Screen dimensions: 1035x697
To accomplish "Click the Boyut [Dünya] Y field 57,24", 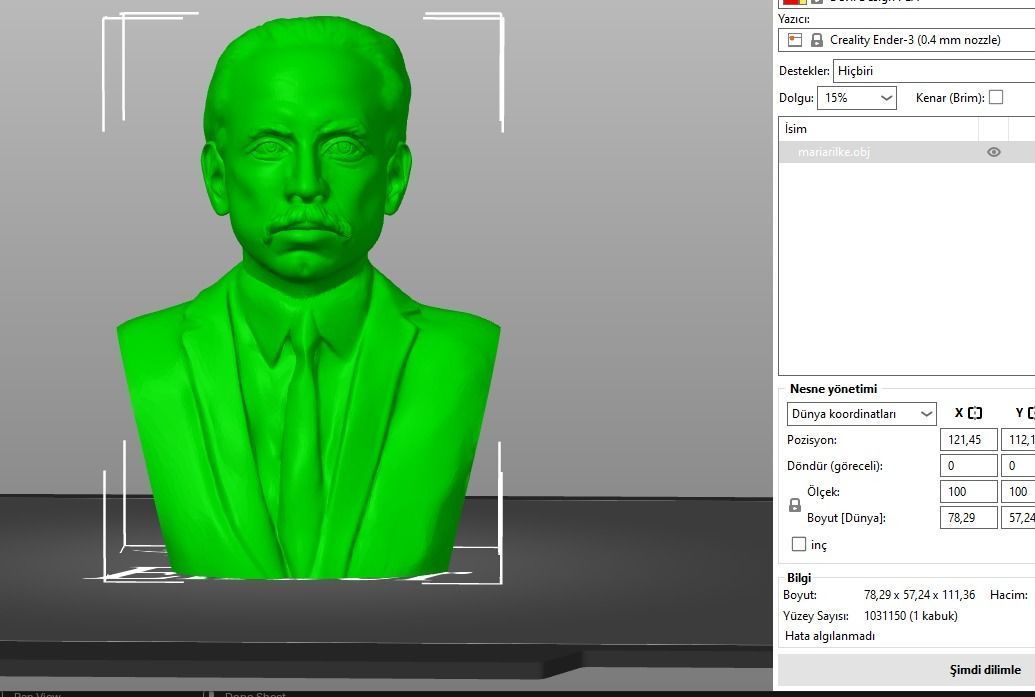I will tap(1018, 517).
